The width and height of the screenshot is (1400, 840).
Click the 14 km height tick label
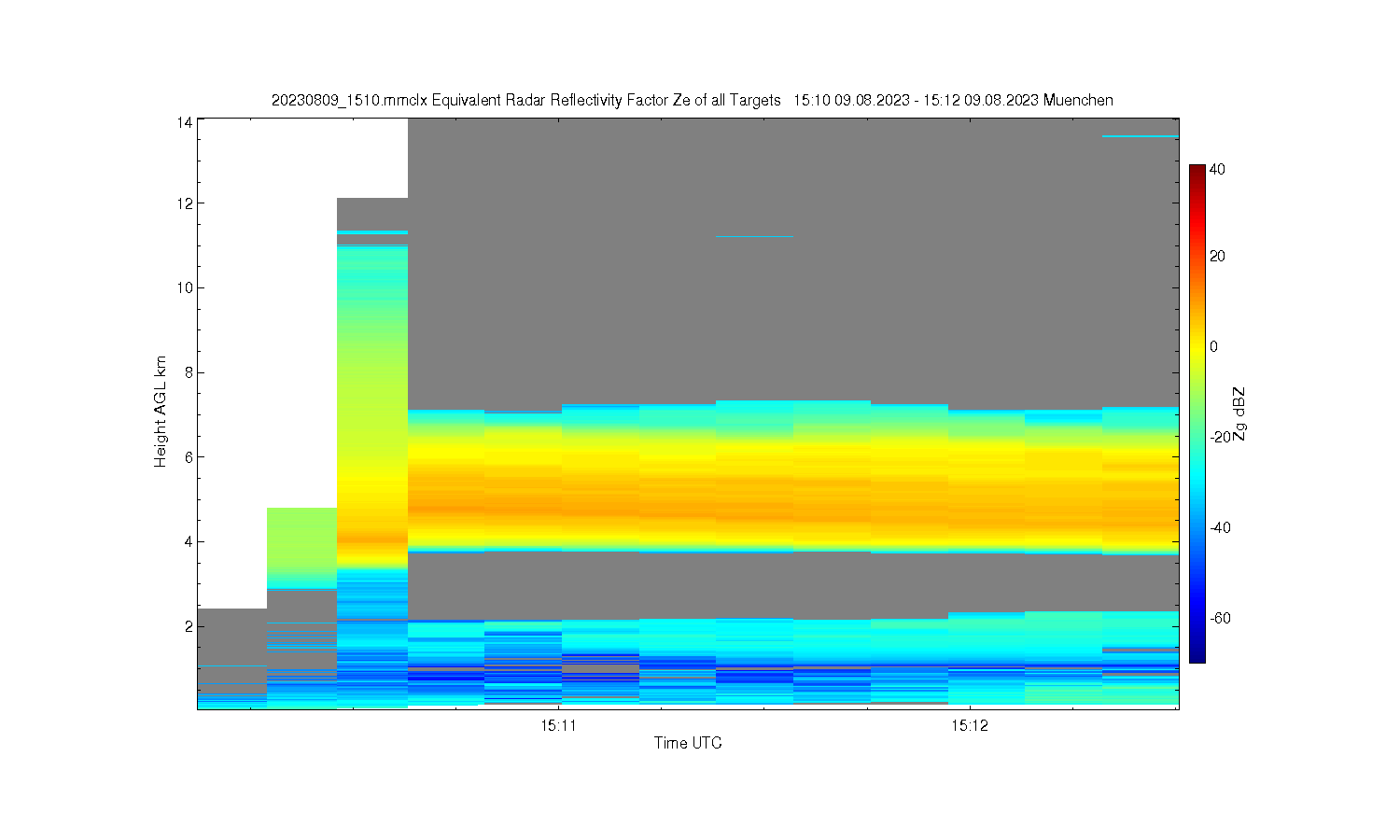185,122
